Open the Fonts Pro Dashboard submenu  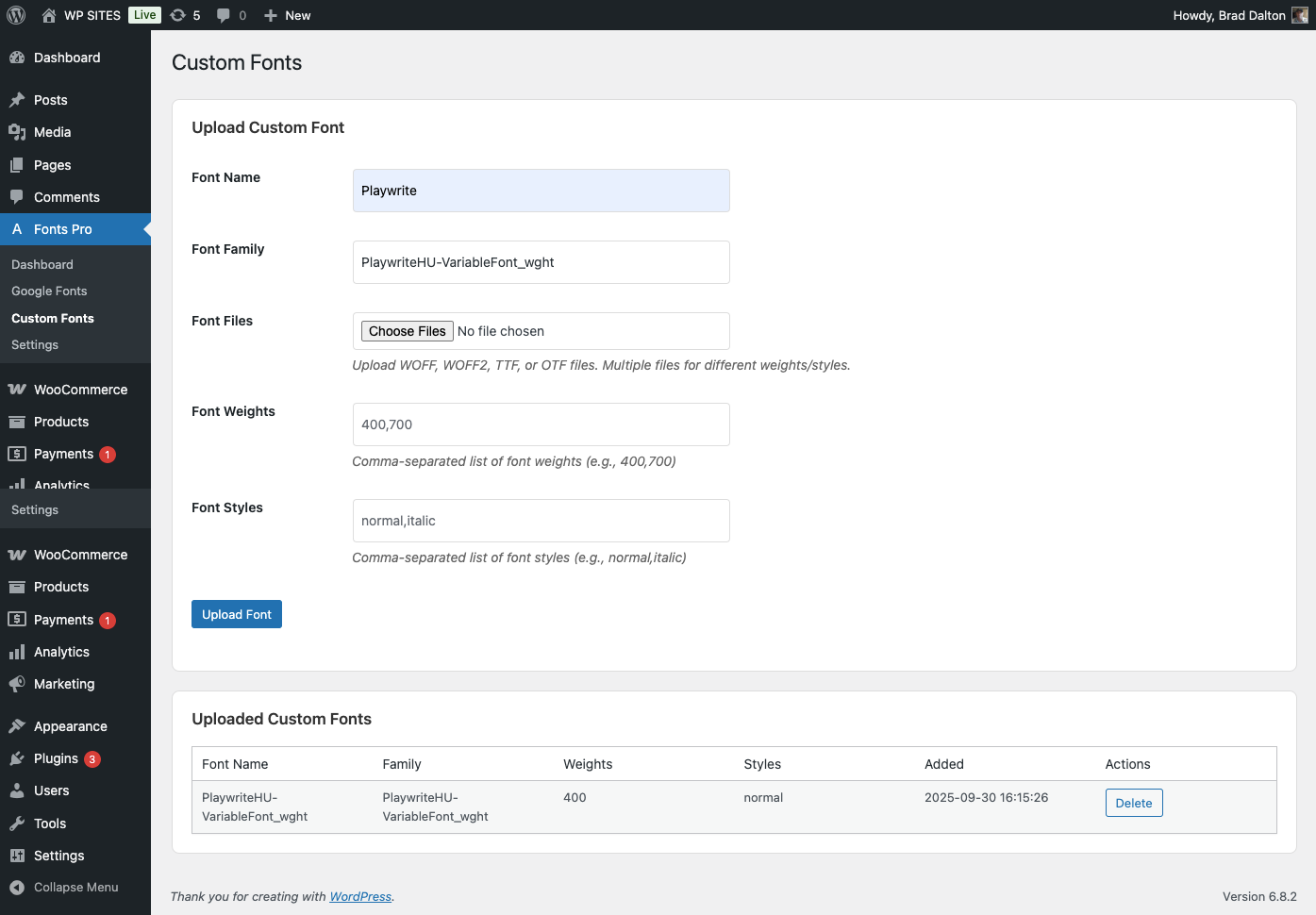click(x=42, y=265)
